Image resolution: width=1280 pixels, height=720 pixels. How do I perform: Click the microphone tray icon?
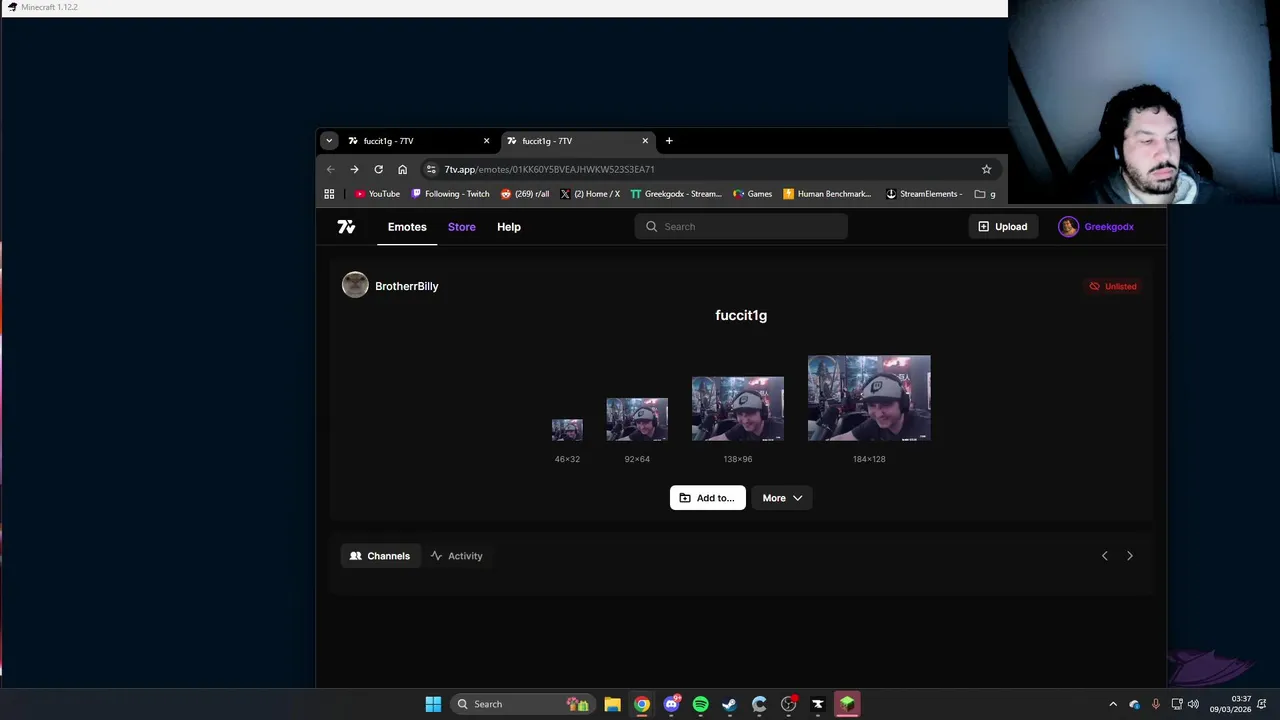tap(1156, 704)
